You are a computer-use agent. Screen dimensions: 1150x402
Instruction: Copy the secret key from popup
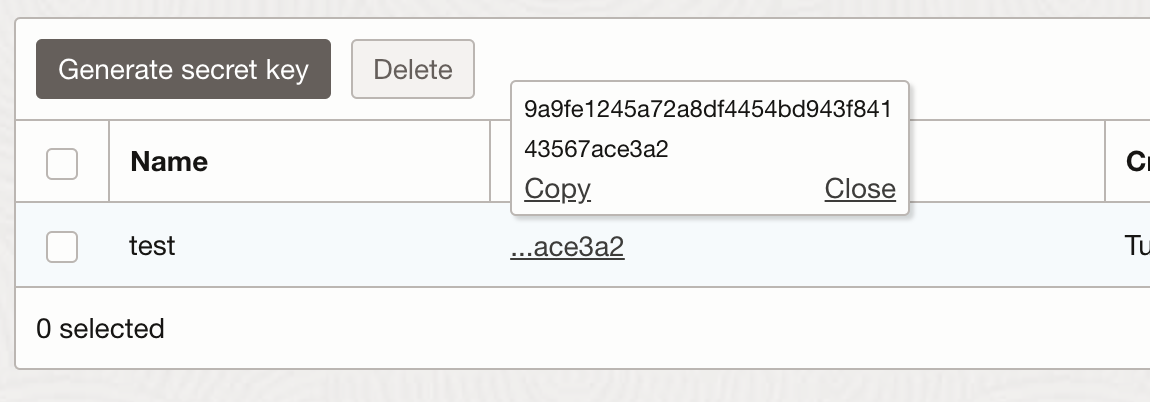click(x=557, y=189)
